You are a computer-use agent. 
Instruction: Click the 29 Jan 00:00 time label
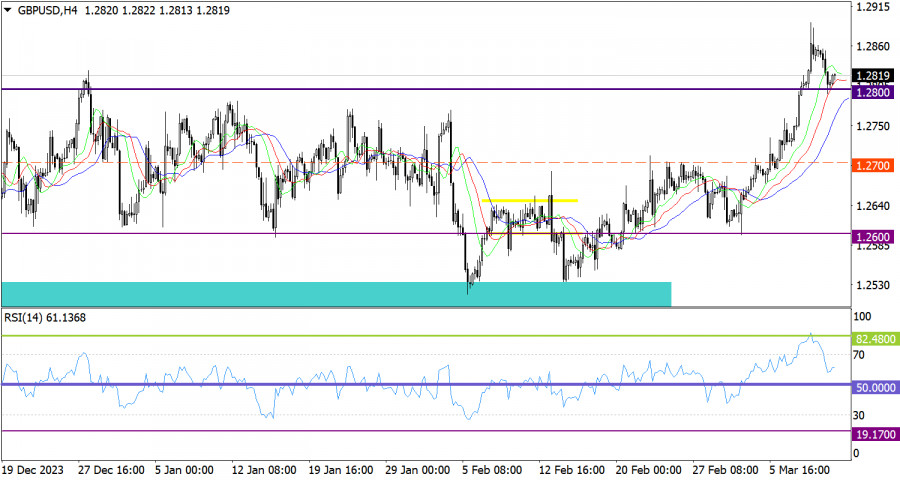pos(417,470)
